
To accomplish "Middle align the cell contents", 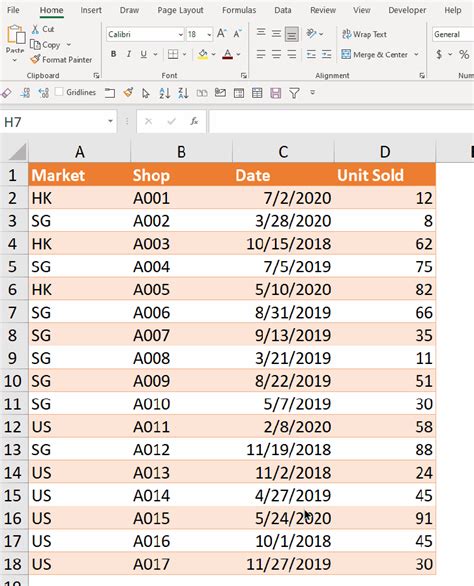I will click(x=276, y=34).
